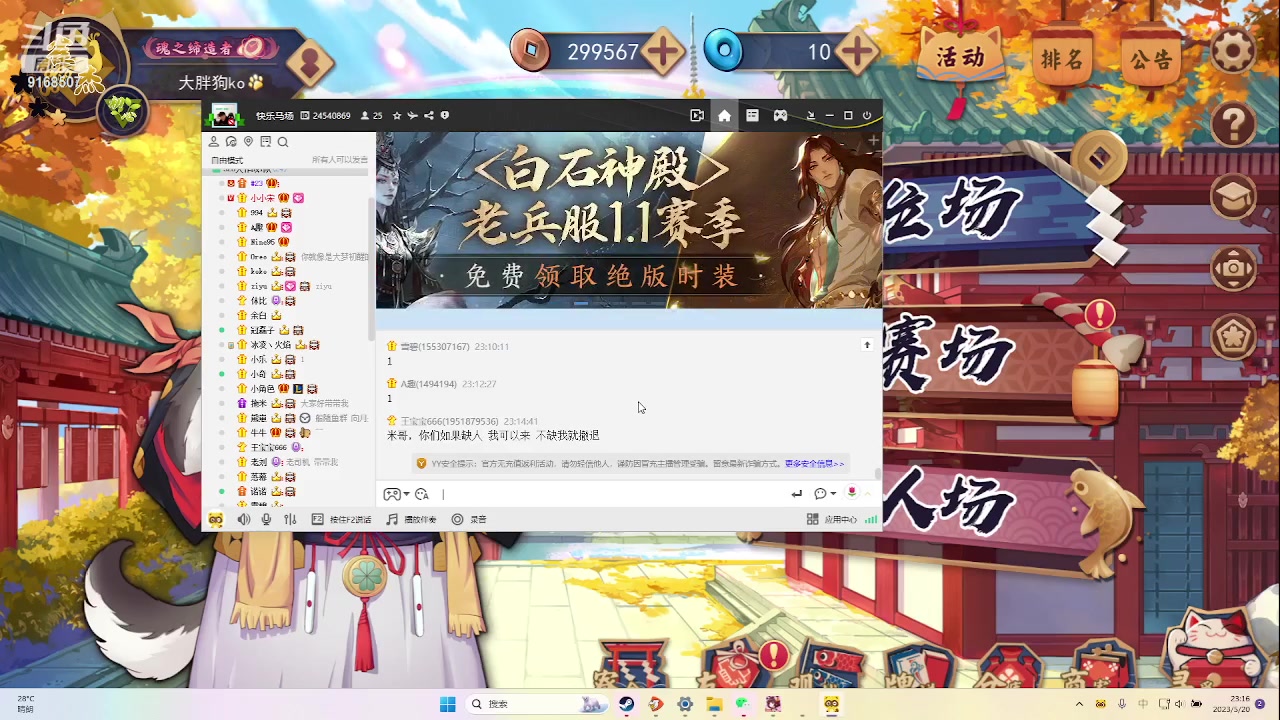Open the audio mixer sliders icon
Viewport: 1280px width, 720px height.
(x=290, y=519)
